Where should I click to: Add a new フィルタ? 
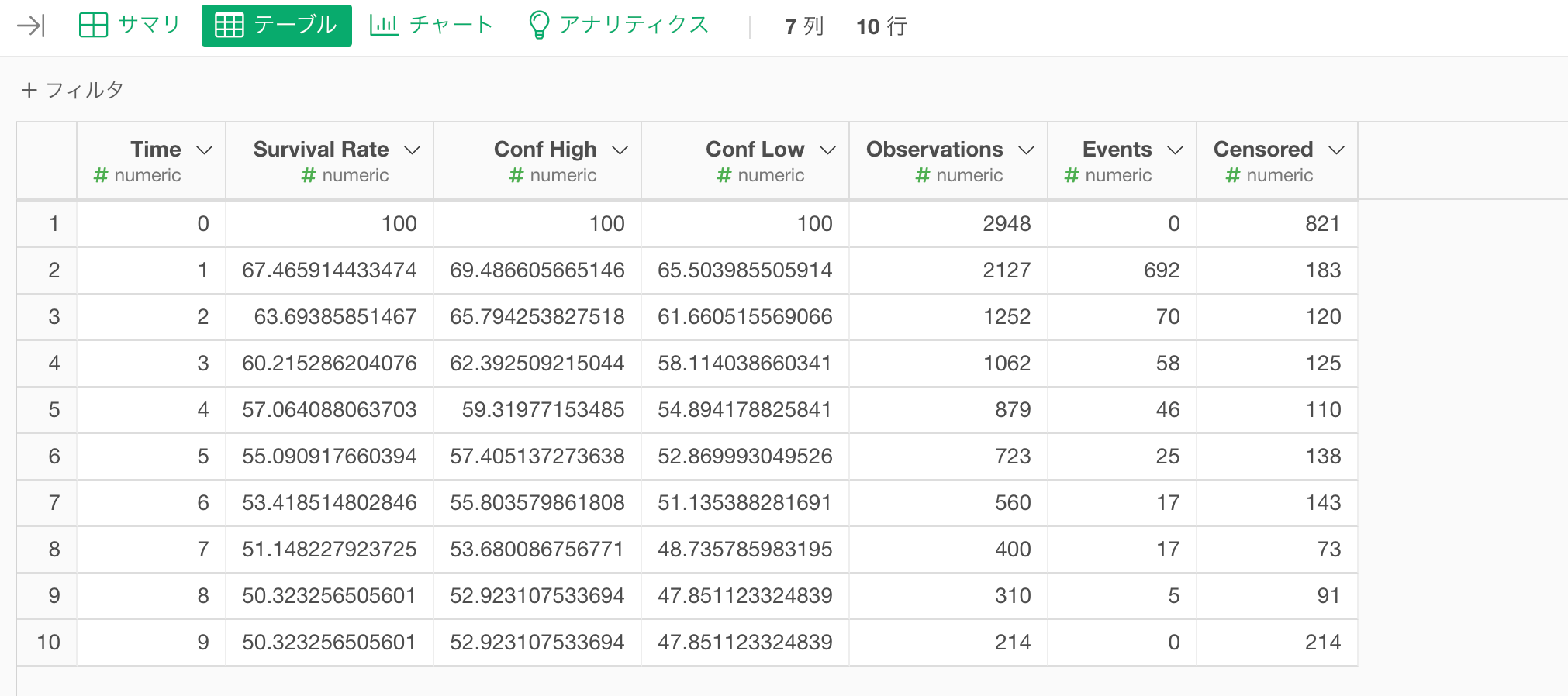coord(73,90)
